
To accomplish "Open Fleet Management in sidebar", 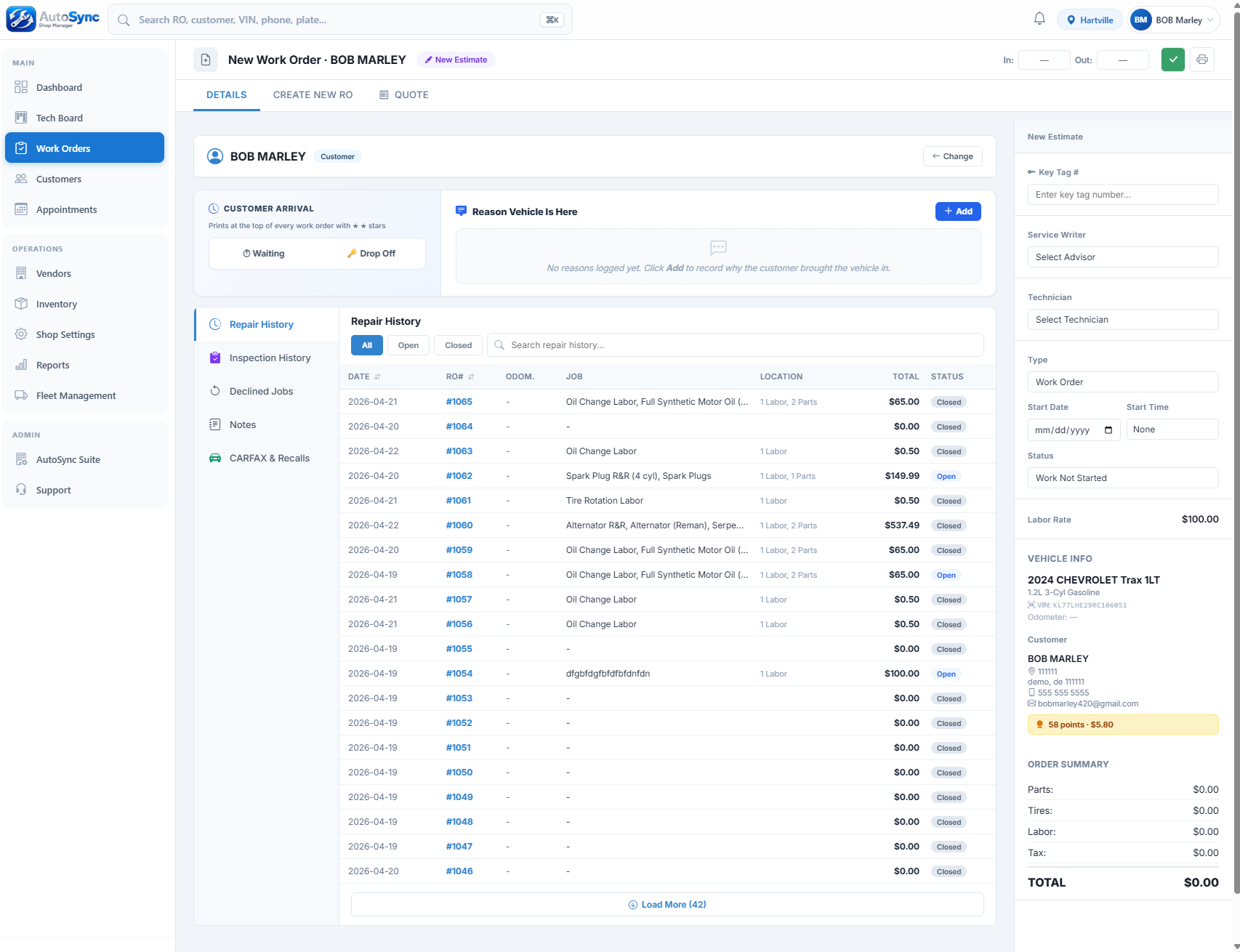I will 84,395.
